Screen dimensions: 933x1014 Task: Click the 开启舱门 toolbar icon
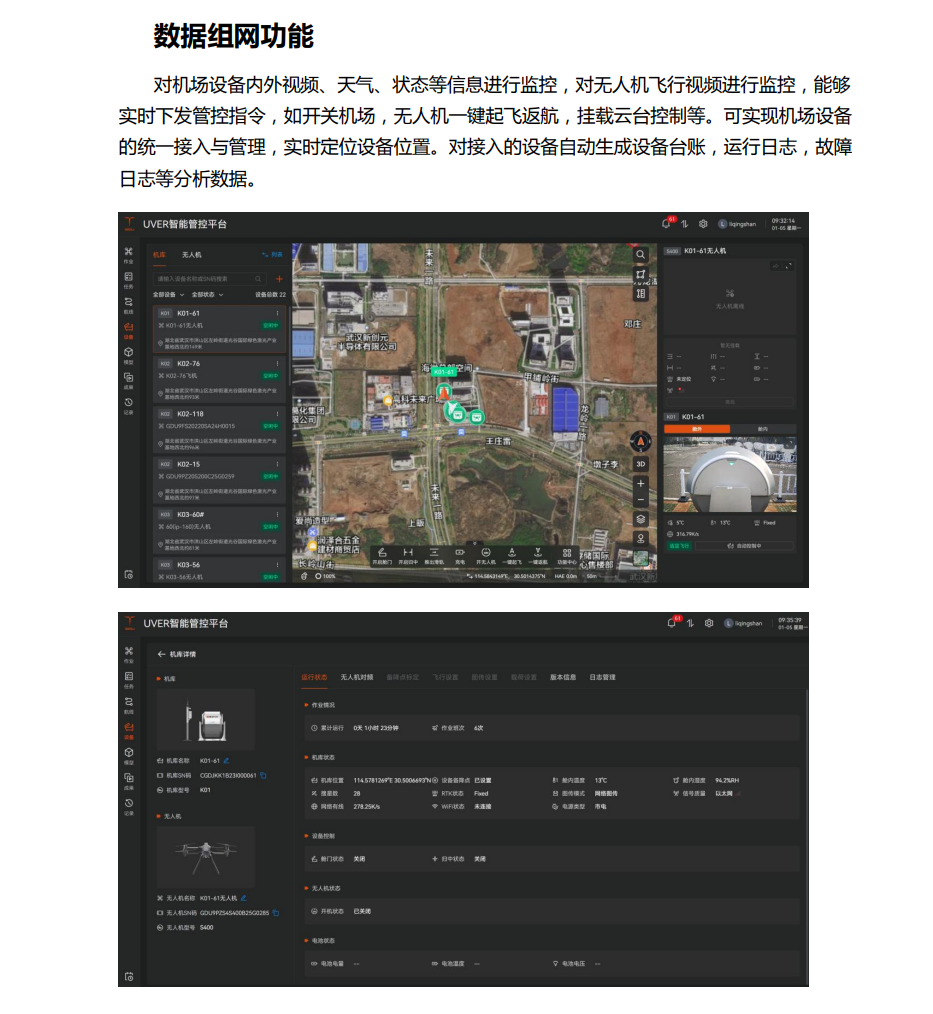[x=382, y=553]
